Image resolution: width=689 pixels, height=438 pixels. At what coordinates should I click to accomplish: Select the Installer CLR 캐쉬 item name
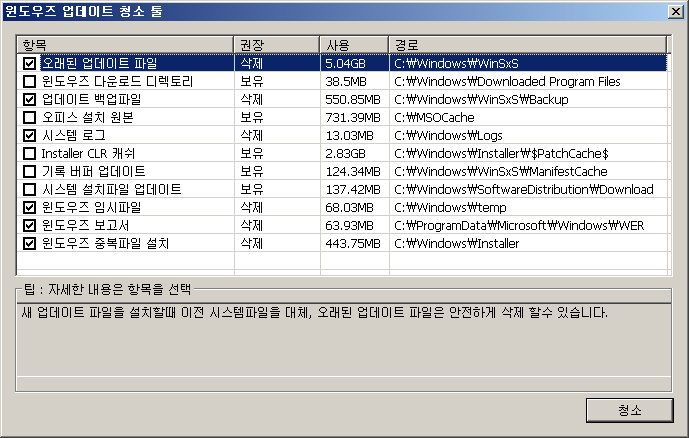click(88, 153)
